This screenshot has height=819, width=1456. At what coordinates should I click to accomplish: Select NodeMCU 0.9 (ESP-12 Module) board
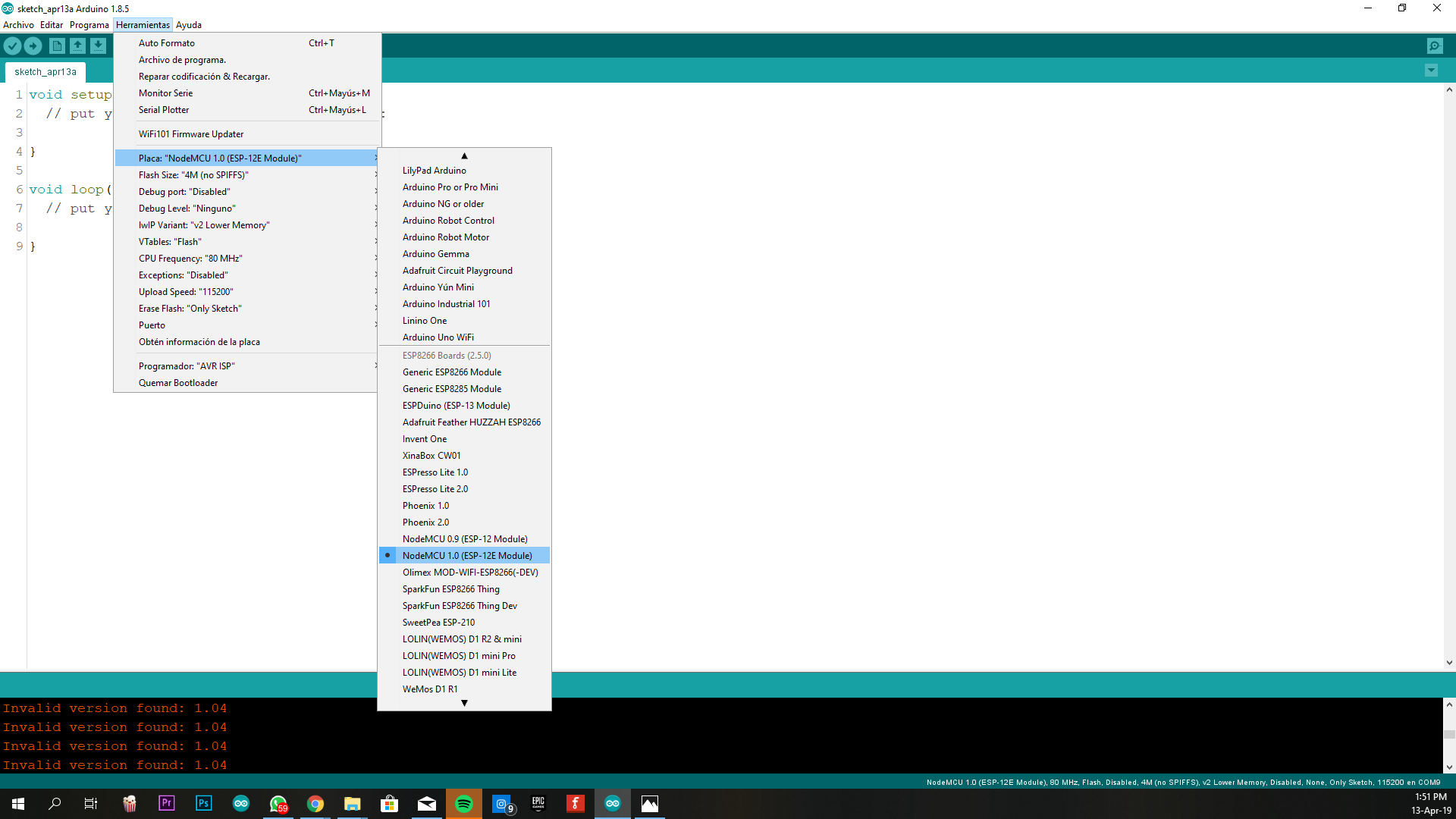[464, 539]
